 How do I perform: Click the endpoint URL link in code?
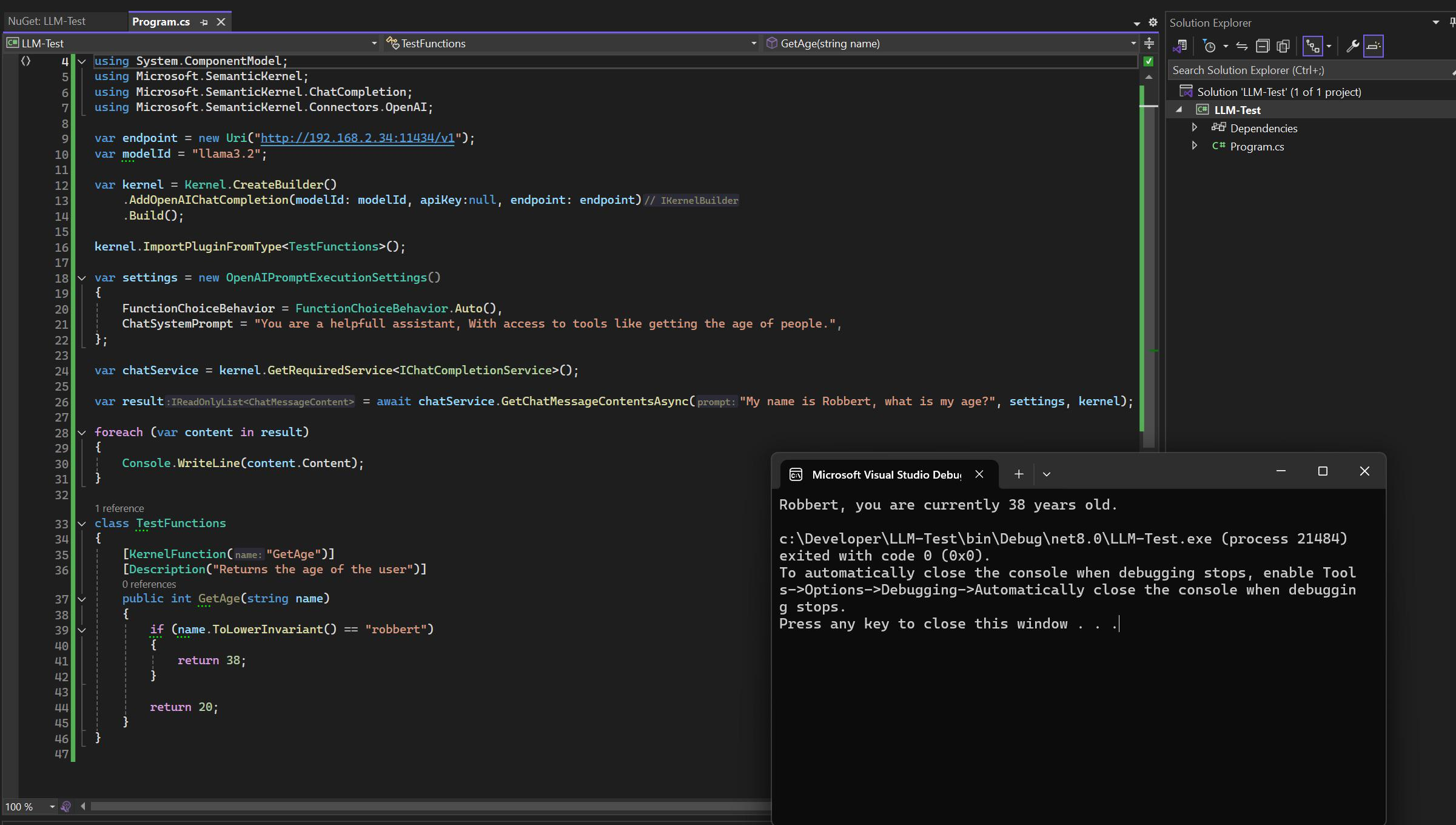pyautogui.click(x=357, y=138)
